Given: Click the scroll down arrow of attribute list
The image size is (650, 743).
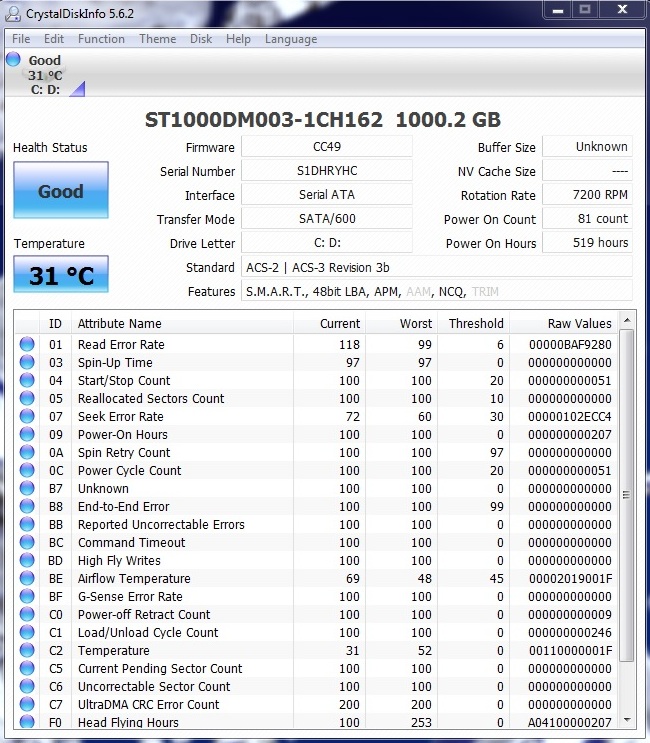Looking at the screenshot, I should tap(627, 721).
